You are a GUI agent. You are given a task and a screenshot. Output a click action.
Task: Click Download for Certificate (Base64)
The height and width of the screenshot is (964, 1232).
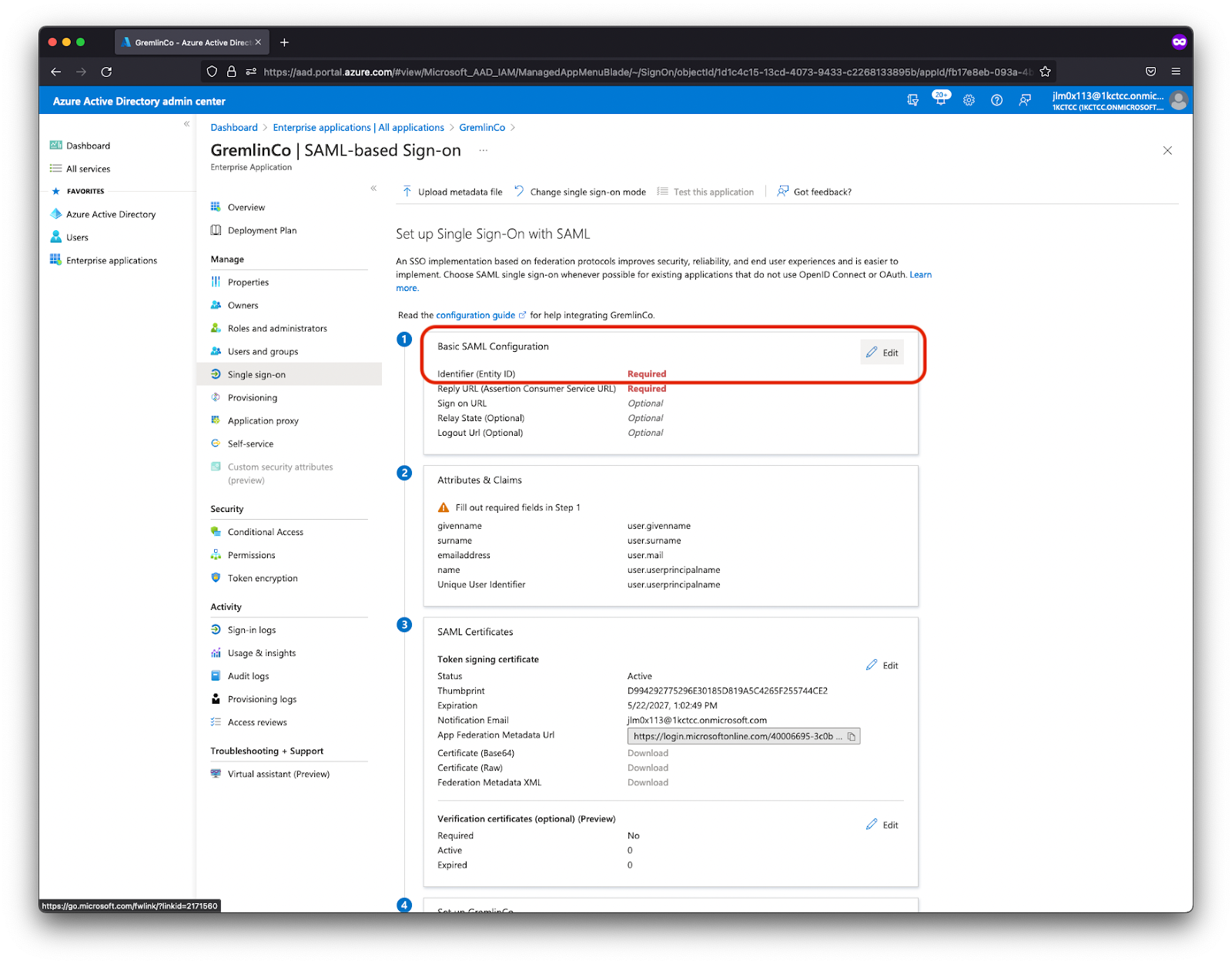(x=648, y=753)
